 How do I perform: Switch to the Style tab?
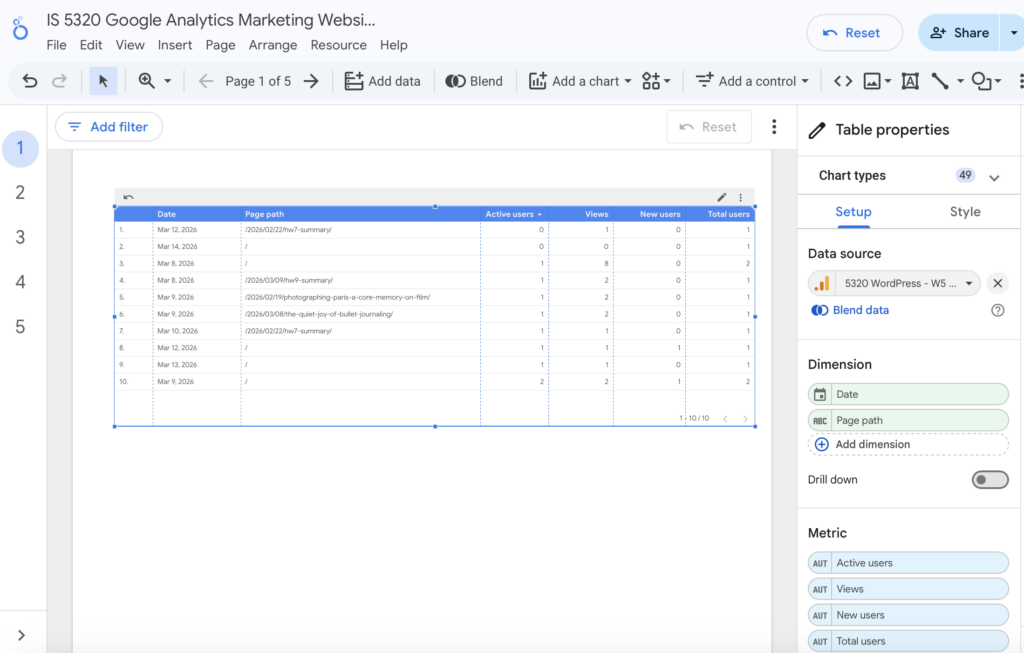965,212
